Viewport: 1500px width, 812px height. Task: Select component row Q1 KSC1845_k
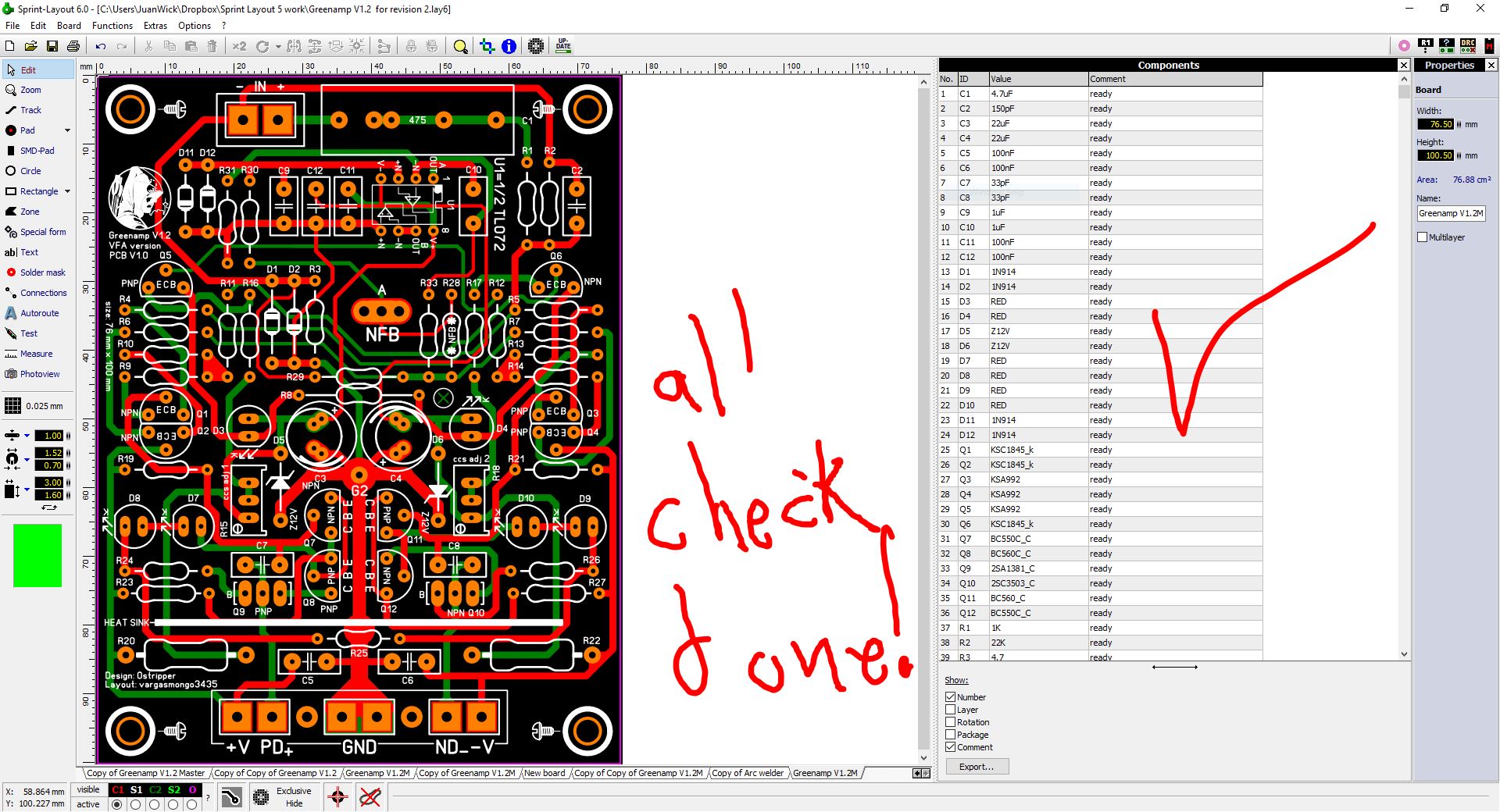[1100, 450]
